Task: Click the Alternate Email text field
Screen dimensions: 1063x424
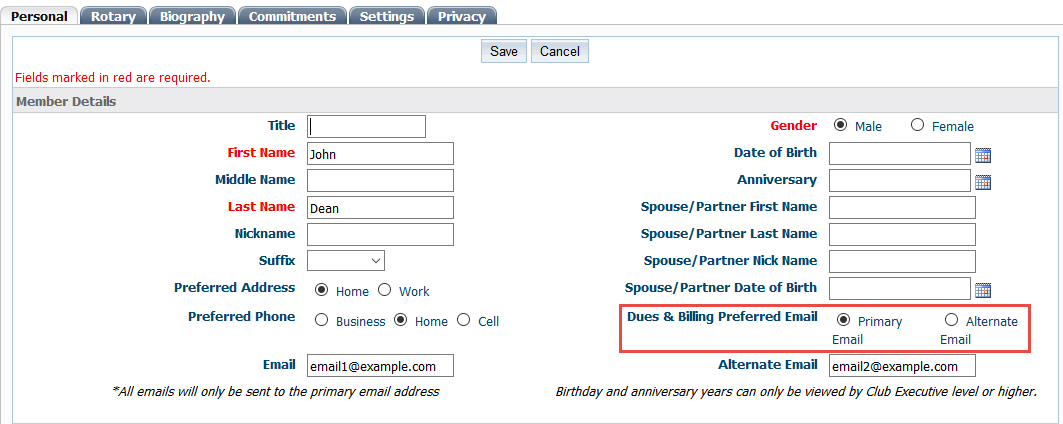Action: [902, 366]
